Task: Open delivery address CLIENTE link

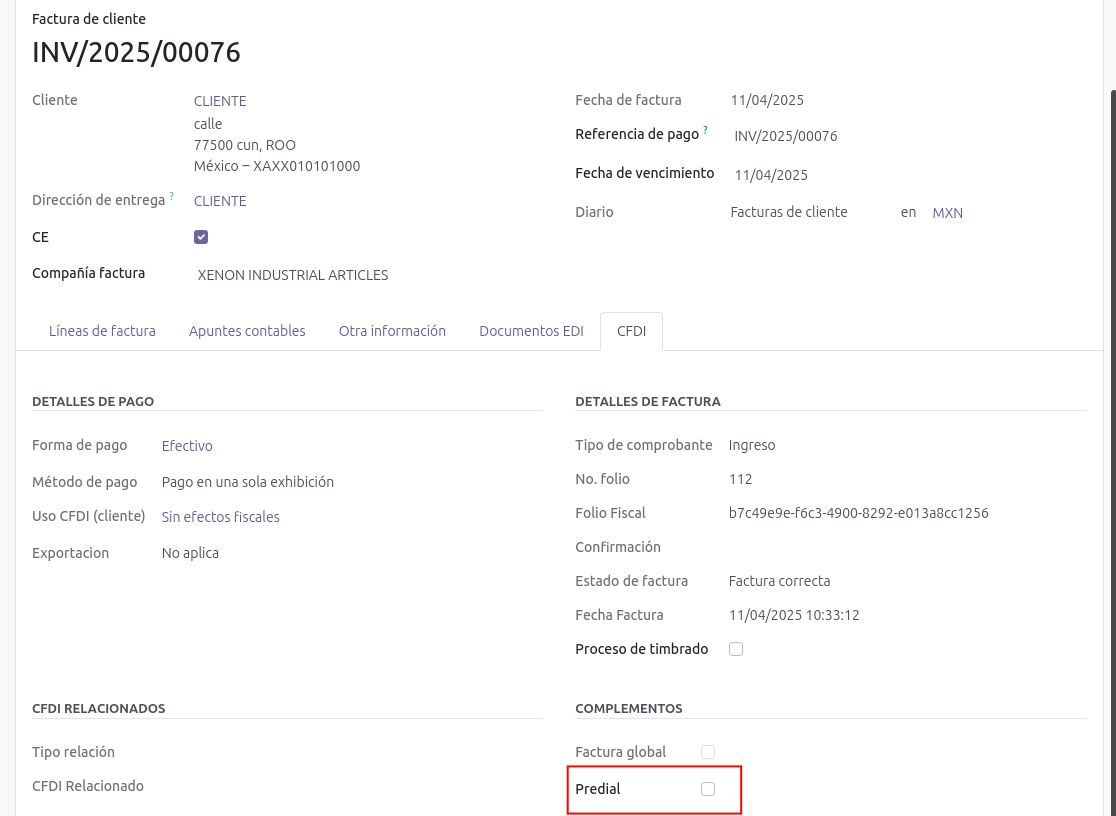Action: click(x=220, y=201)
